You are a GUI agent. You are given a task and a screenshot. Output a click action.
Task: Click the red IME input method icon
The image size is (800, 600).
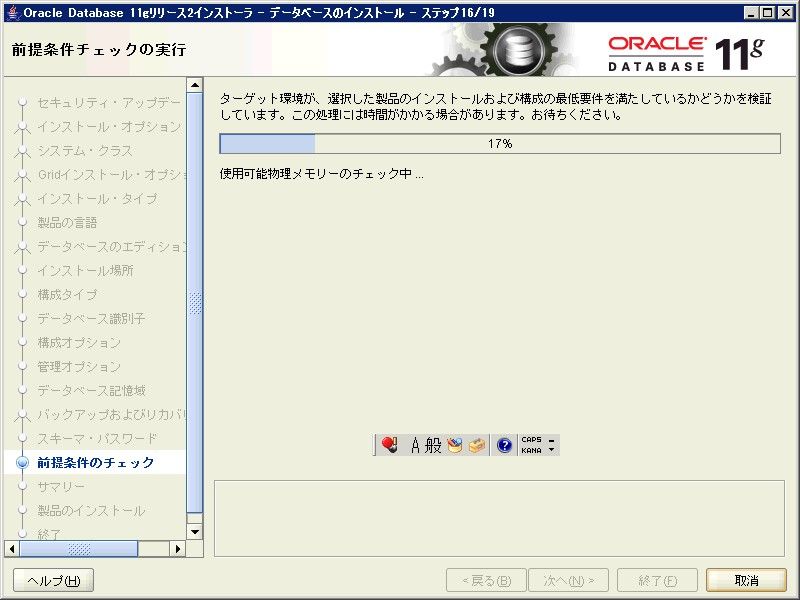[390, 445]
